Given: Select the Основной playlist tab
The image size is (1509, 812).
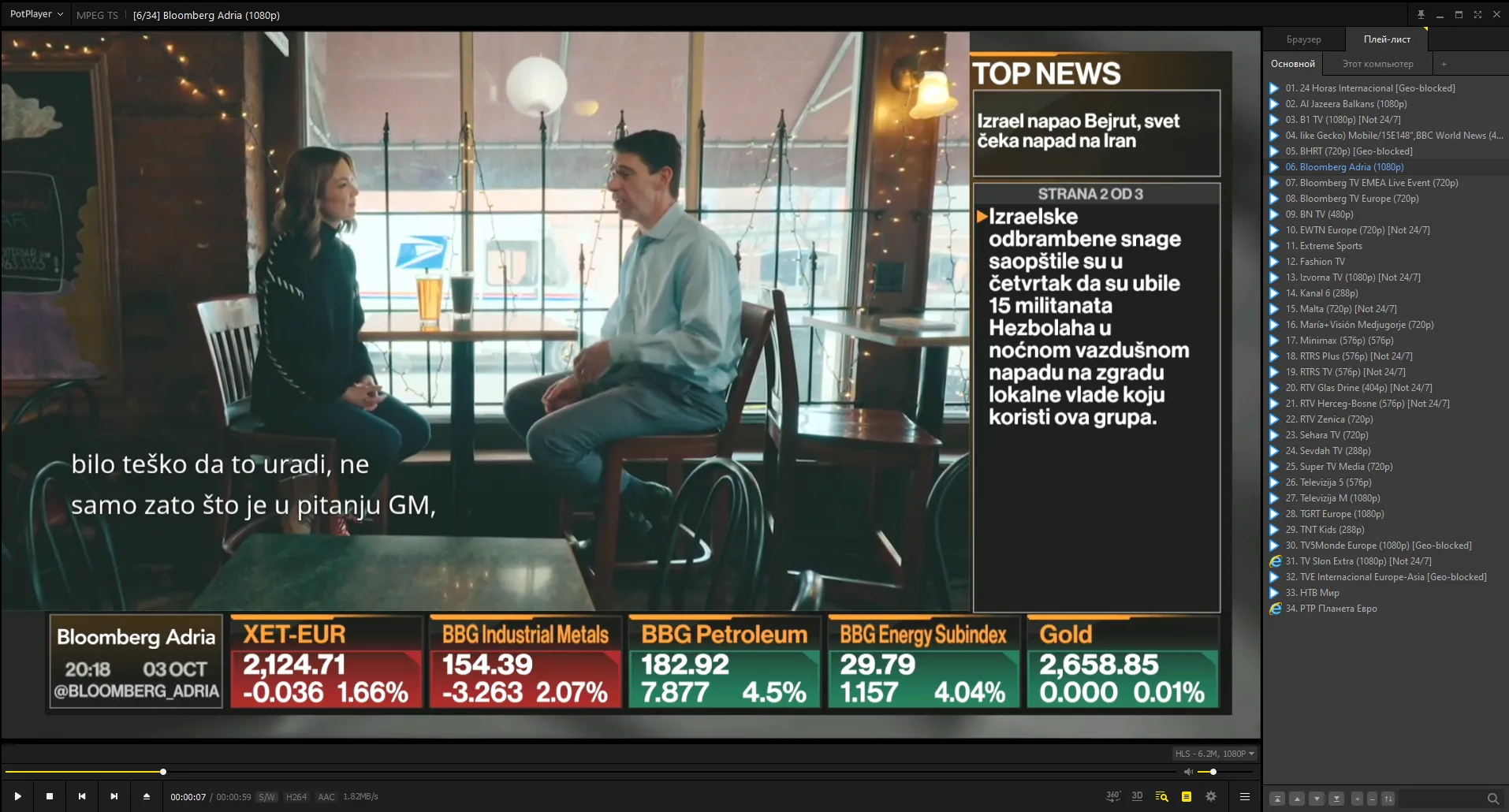Looking at the screenshot, I should (1293, 64).
